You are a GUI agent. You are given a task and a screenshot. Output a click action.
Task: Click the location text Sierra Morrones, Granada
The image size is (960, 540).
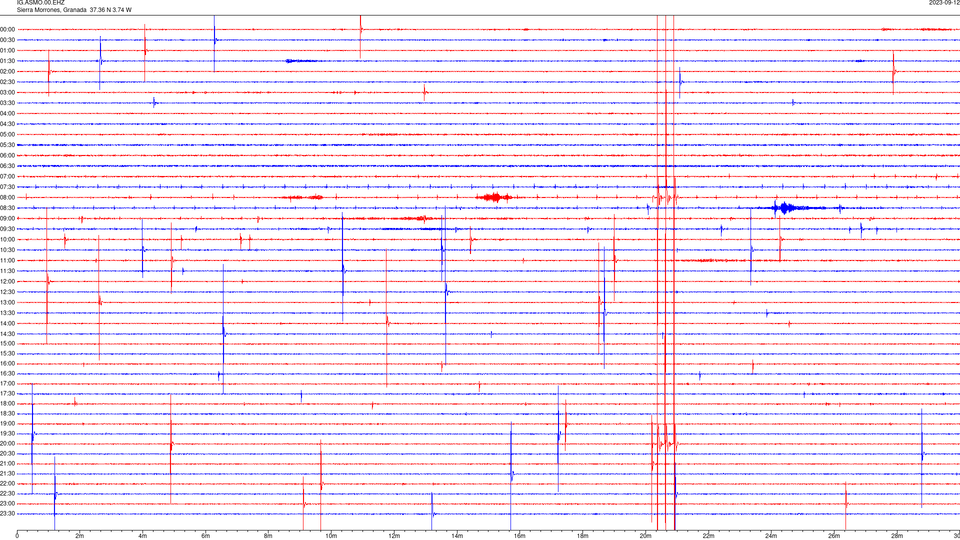[x=51, y=10]
